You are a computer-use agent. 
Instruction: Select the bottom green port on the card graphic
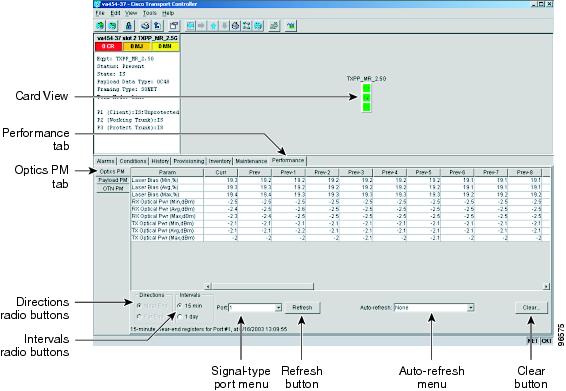366,107
